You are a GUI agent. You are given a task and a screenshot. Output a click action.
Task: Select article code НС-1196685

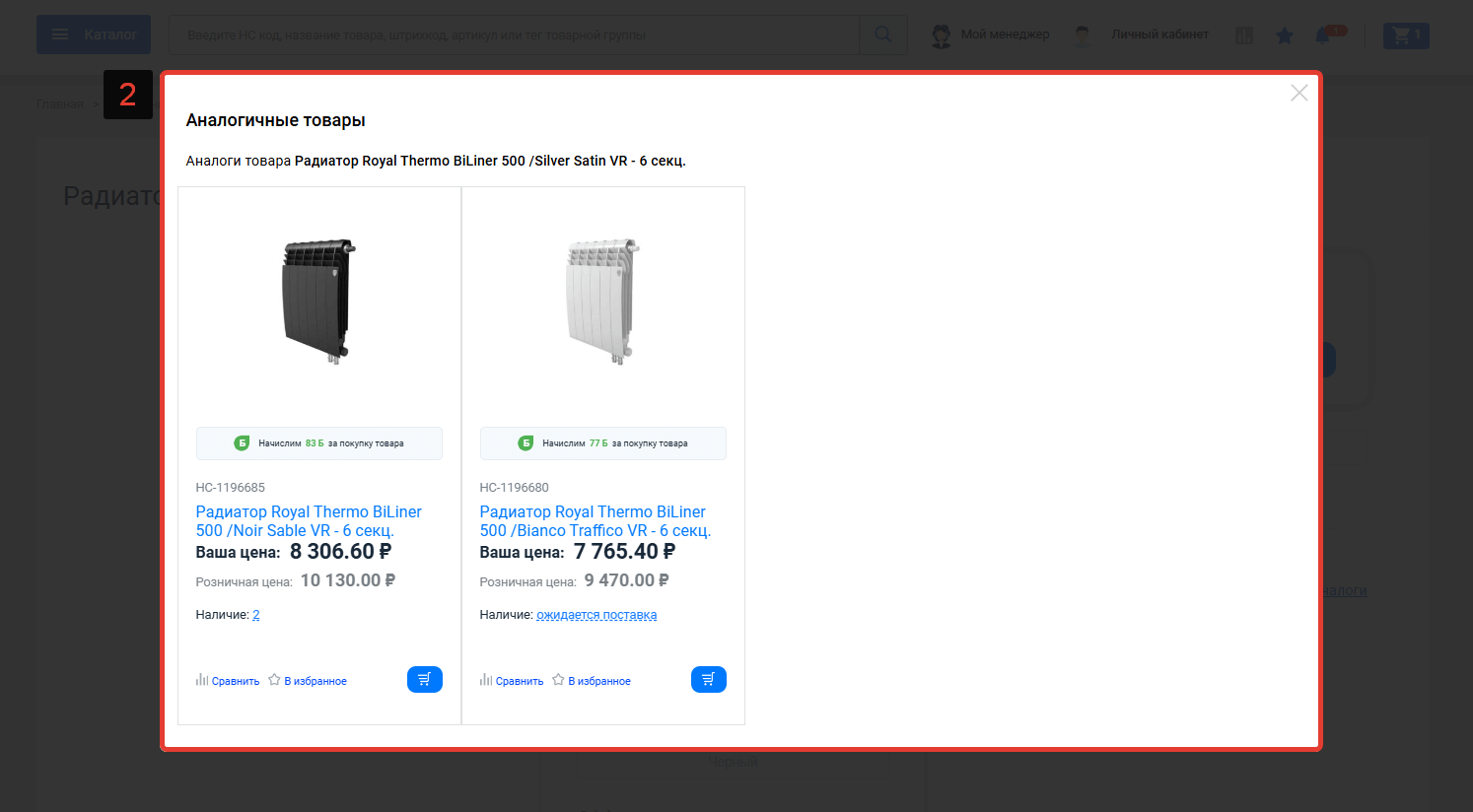tap(231, 488)
